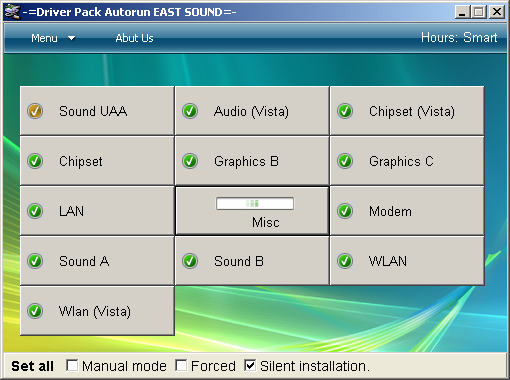Screen dimensions: 510x380
Task: Click the green check icon beside Graphics B
Action: tap(190, 161)
